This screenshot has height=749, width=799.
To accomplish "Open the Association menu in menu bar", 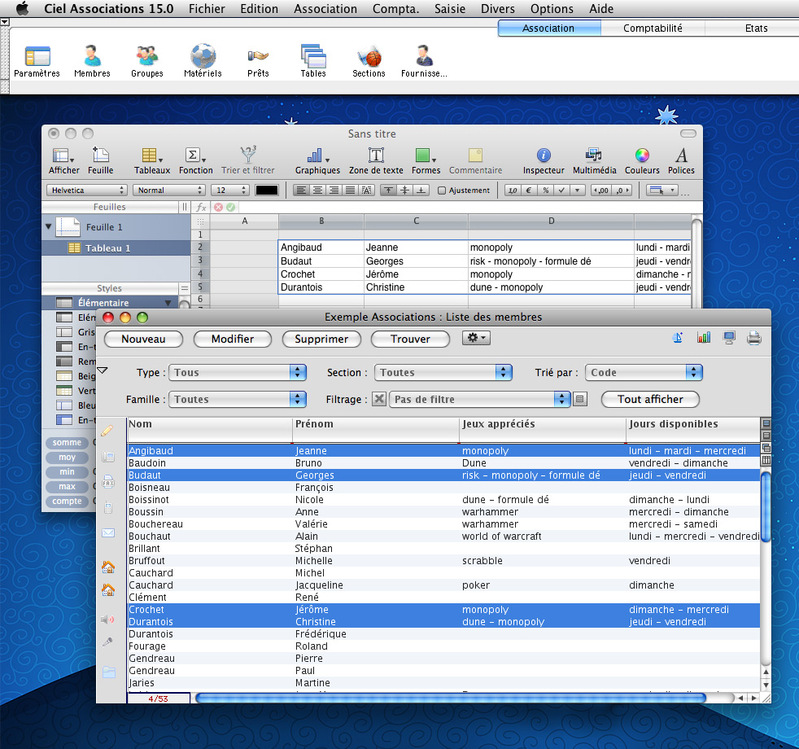I will coord(325,9).
